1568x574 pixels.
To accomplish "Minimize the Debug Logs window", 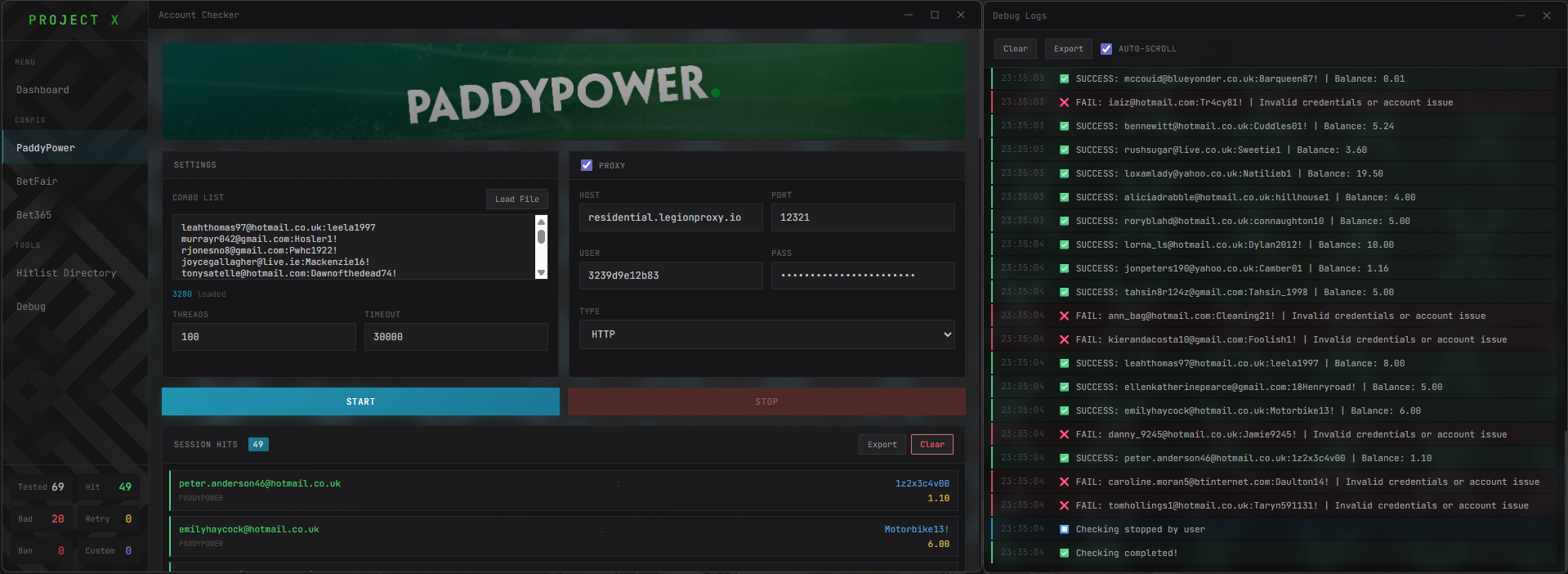I will (1521, 16).
